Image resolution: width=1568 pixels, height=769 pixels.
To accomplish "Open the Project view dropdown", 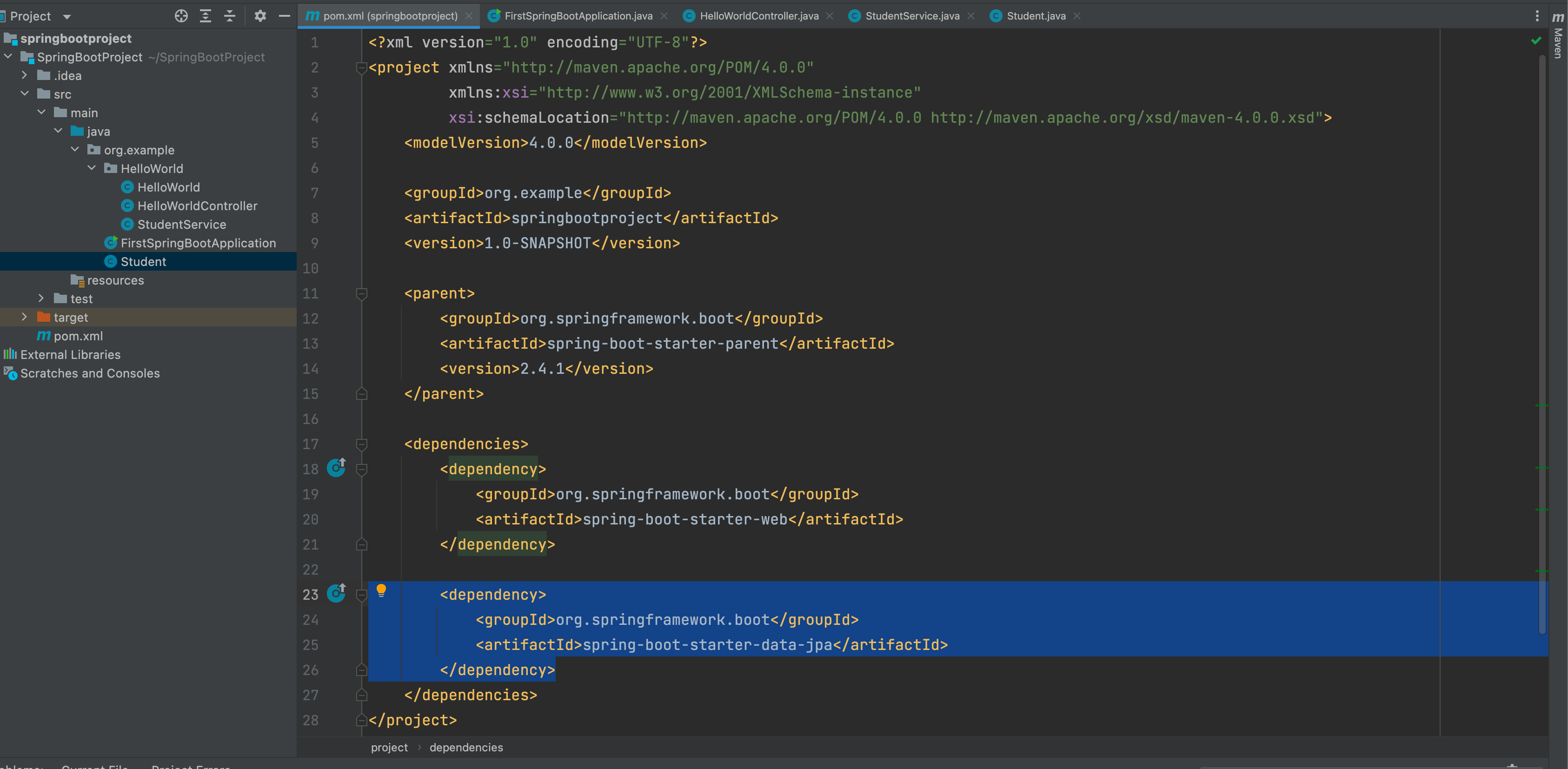I will click(x=67, y=16).
